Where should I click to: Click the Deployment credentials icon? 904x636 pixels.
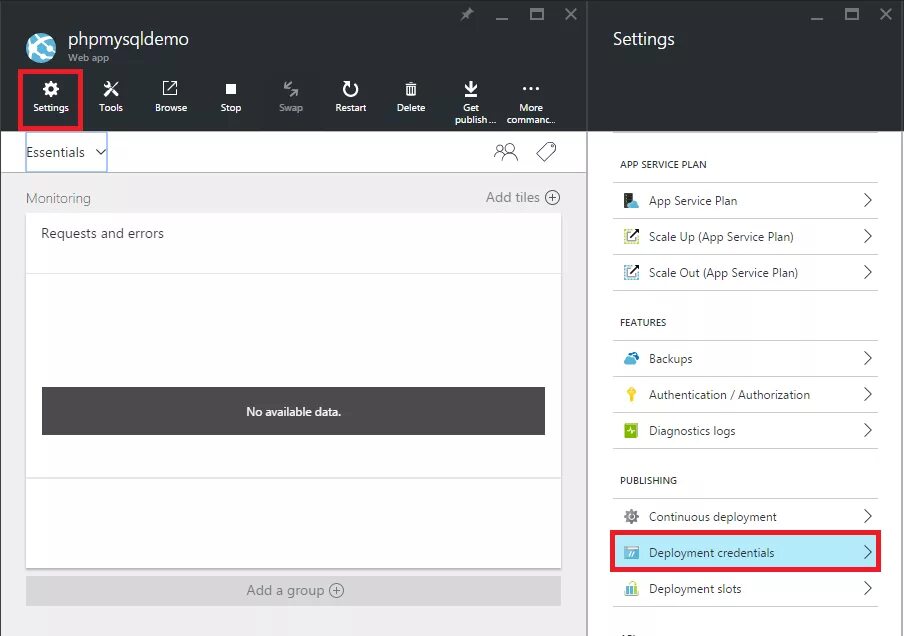(631, 553)
